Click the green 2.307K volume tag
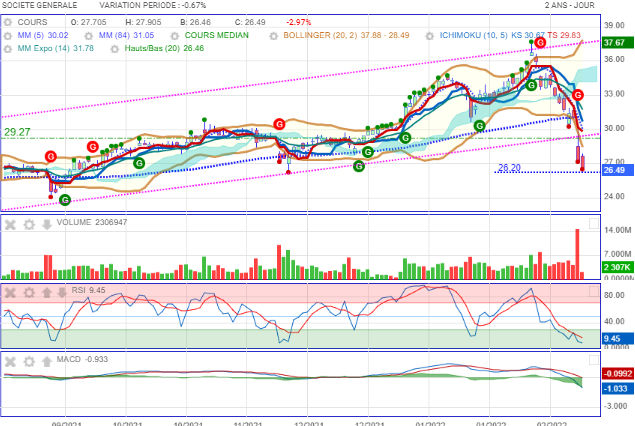Image resolution: width=635 pixels, height=426 pixels. 617,267
